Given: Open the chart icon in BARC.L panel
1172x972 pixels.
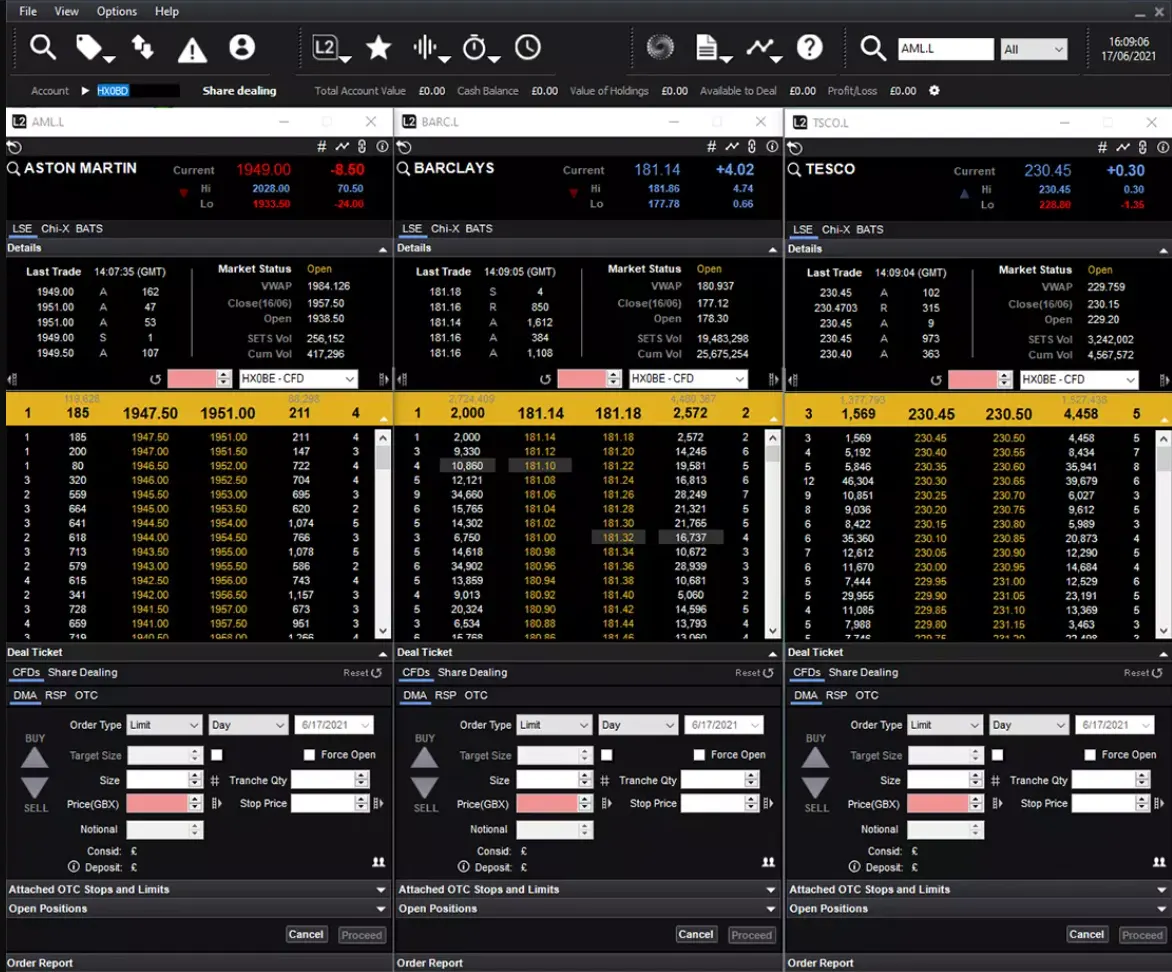Looking at the screenshot, I should tap(732, 147).
